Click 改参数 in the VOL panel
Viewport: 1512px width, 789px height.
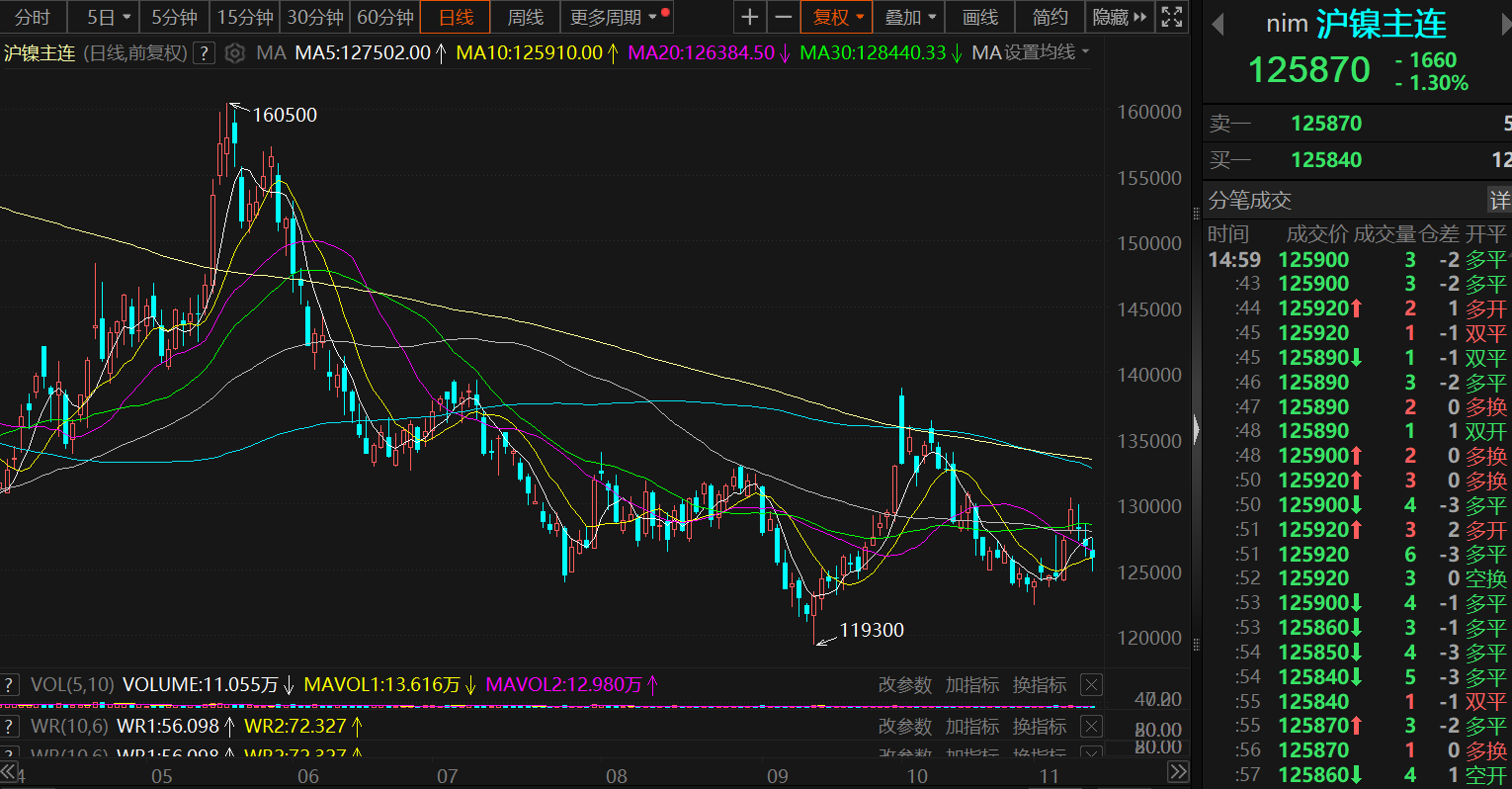[x=904, y=685]
